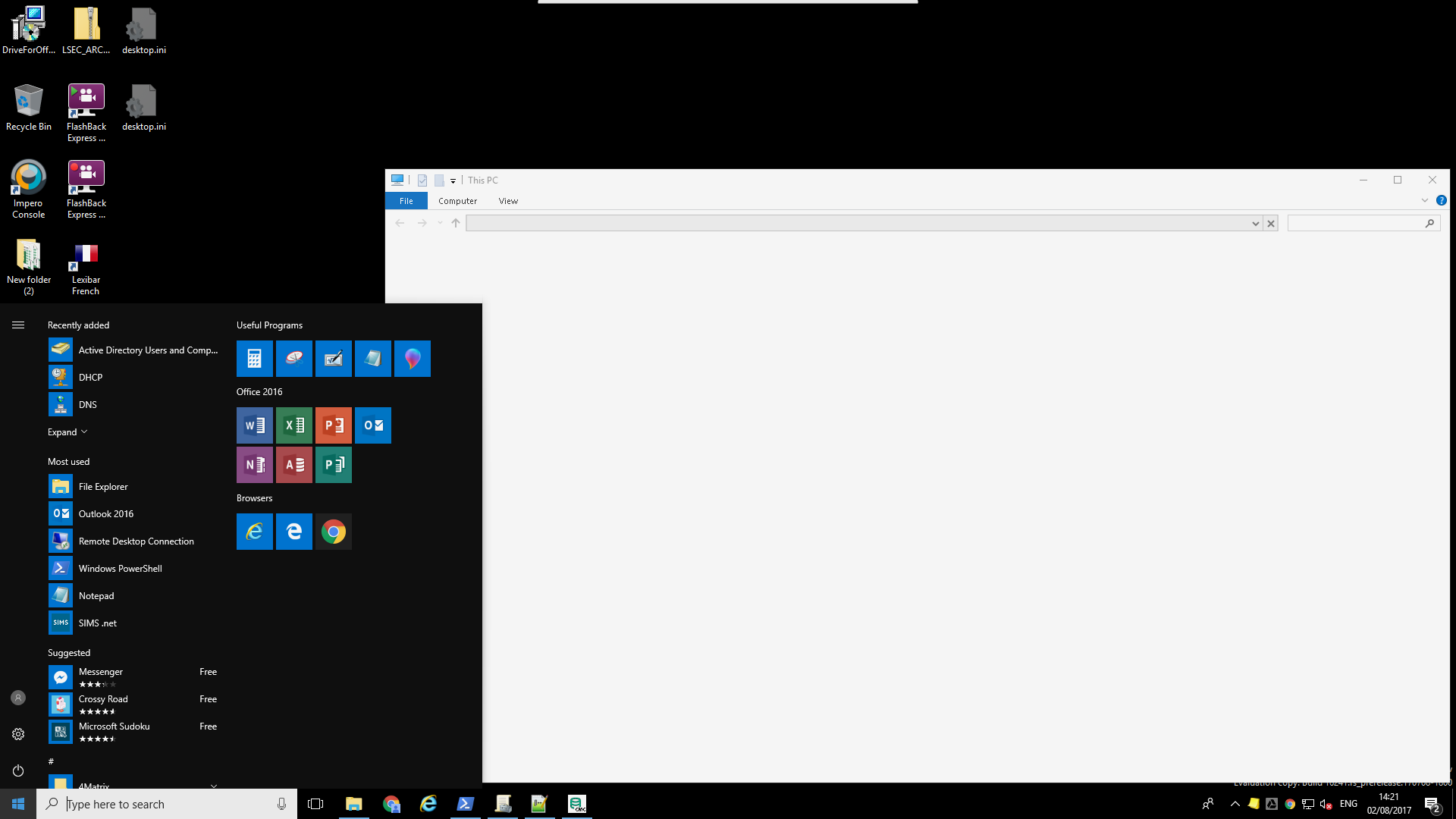Switch to the View tab in File Explorer
Image resolution: width=1456 pixels, height=819 pixels.
pyautogui.click(x=508, y=200)
